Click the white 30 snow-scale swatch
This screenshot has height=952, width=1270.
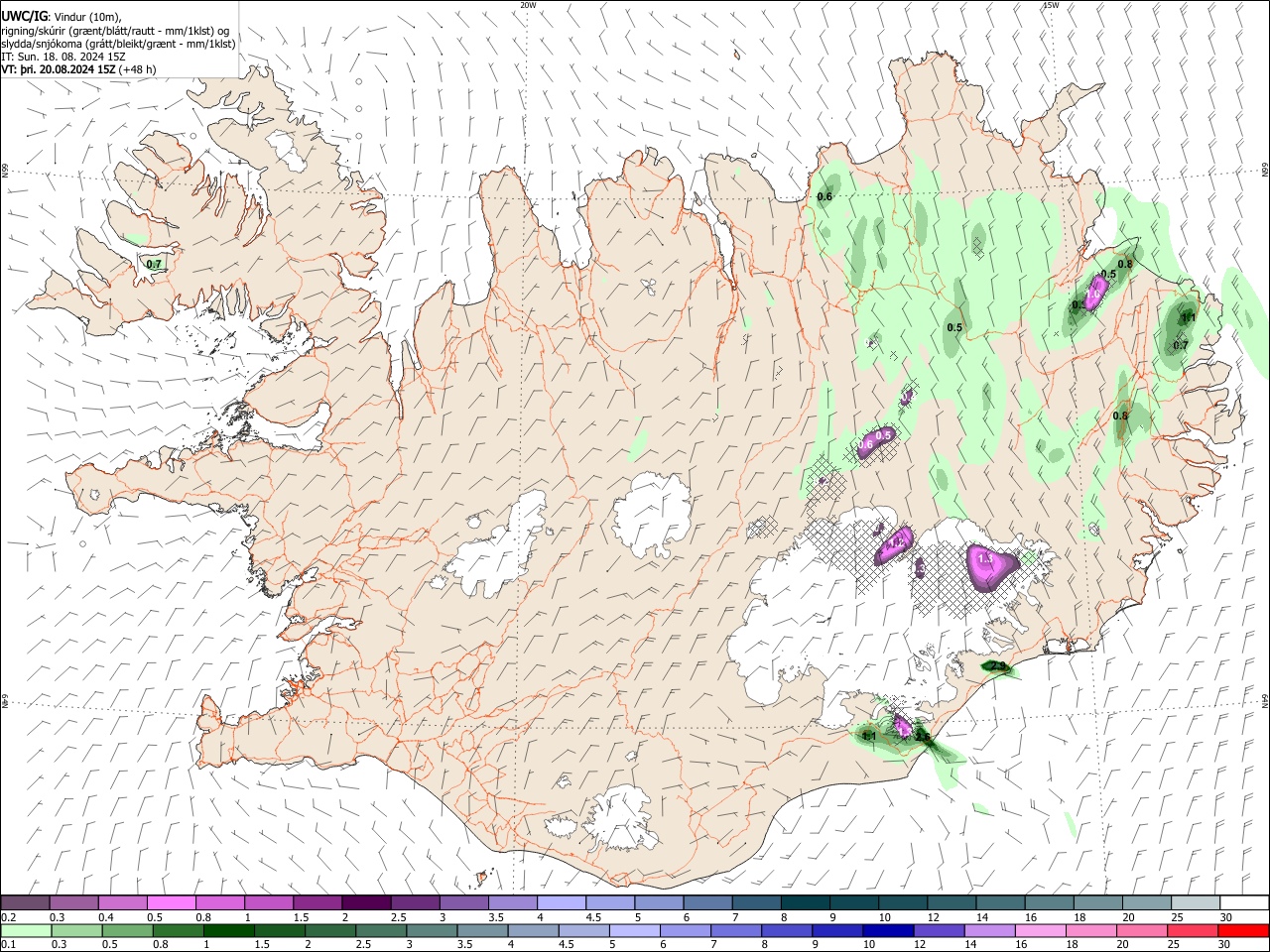(1244, 902)
